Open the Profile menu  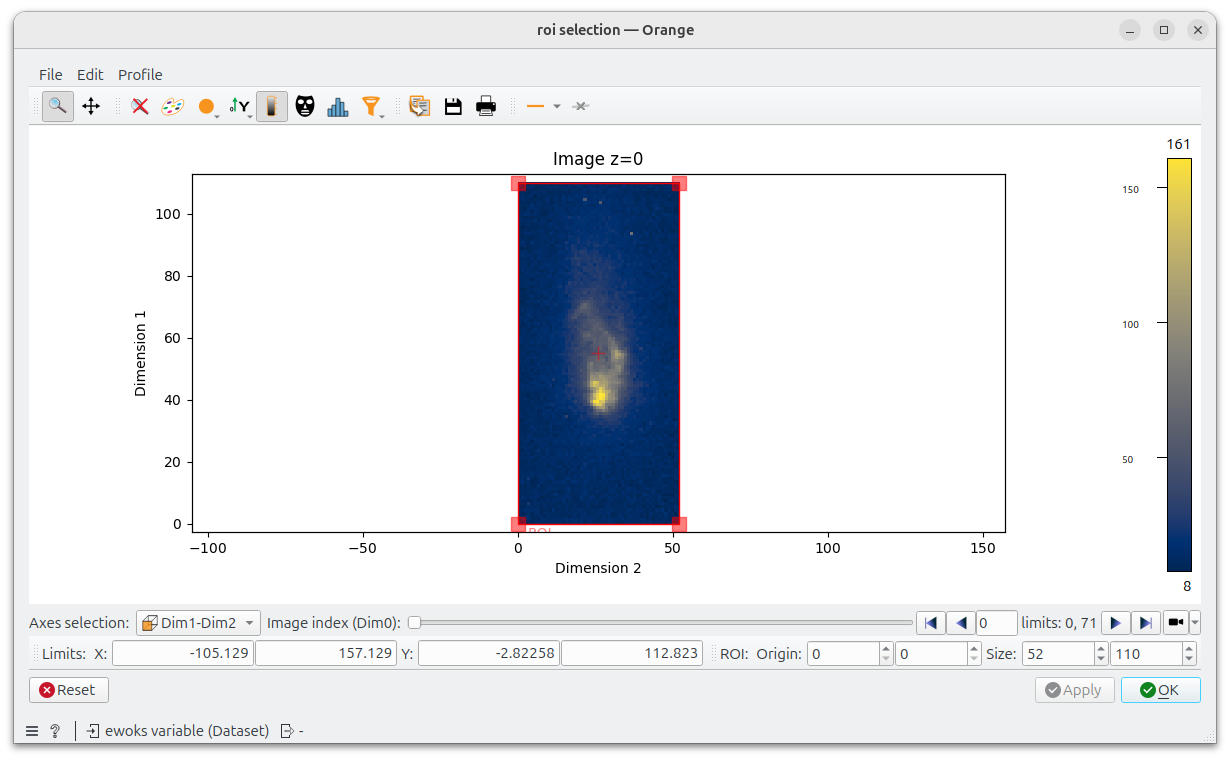click(140, 75)
